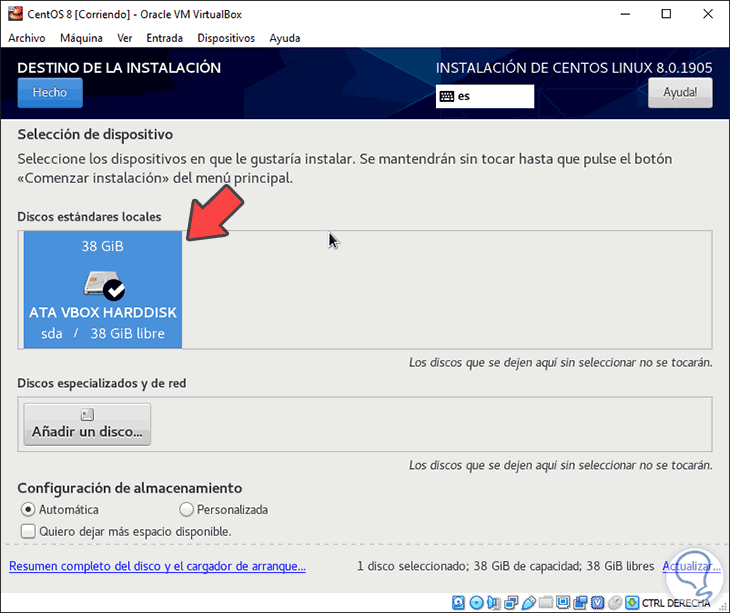Click the virtualization (V) status icon
The width and height of the screenshot is (730, 613).
point(597,603)
